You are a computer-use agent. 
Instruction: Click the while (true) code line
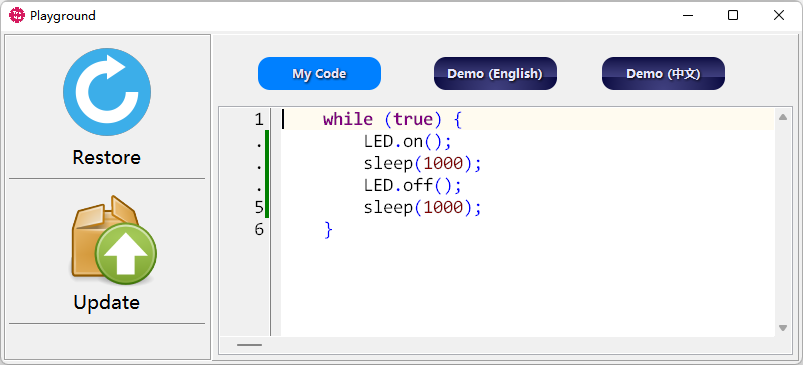(392, 120)
